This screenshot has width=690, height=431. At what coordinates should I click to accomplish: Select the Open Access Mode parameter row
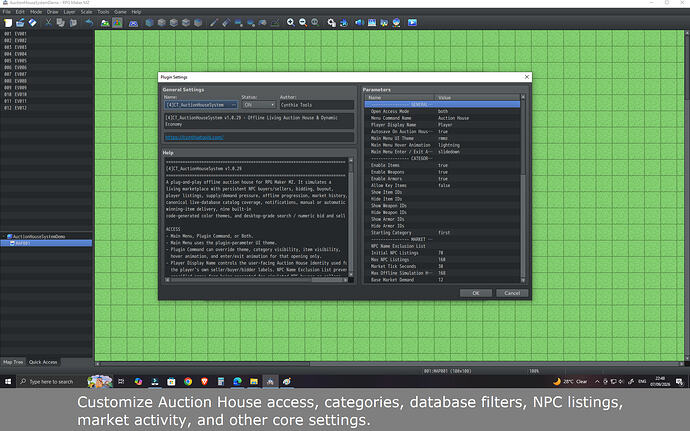pos(442,111)
